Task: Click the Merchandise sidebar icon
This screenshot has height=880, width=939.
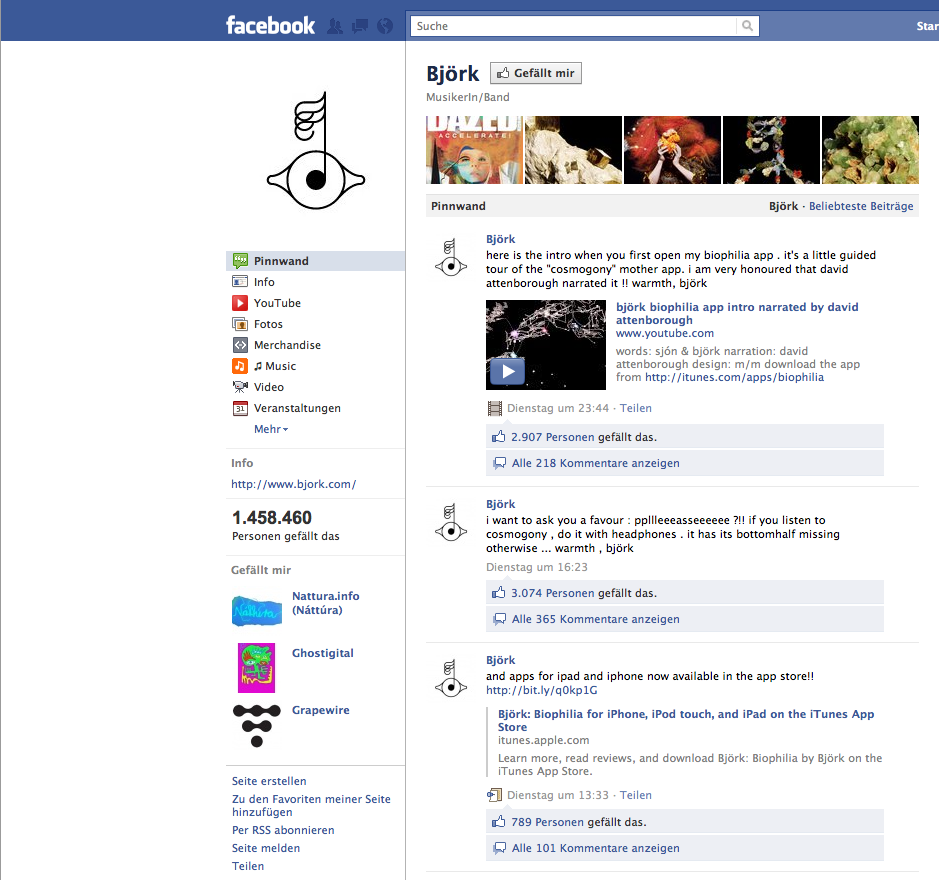Action: coord(240,345)
